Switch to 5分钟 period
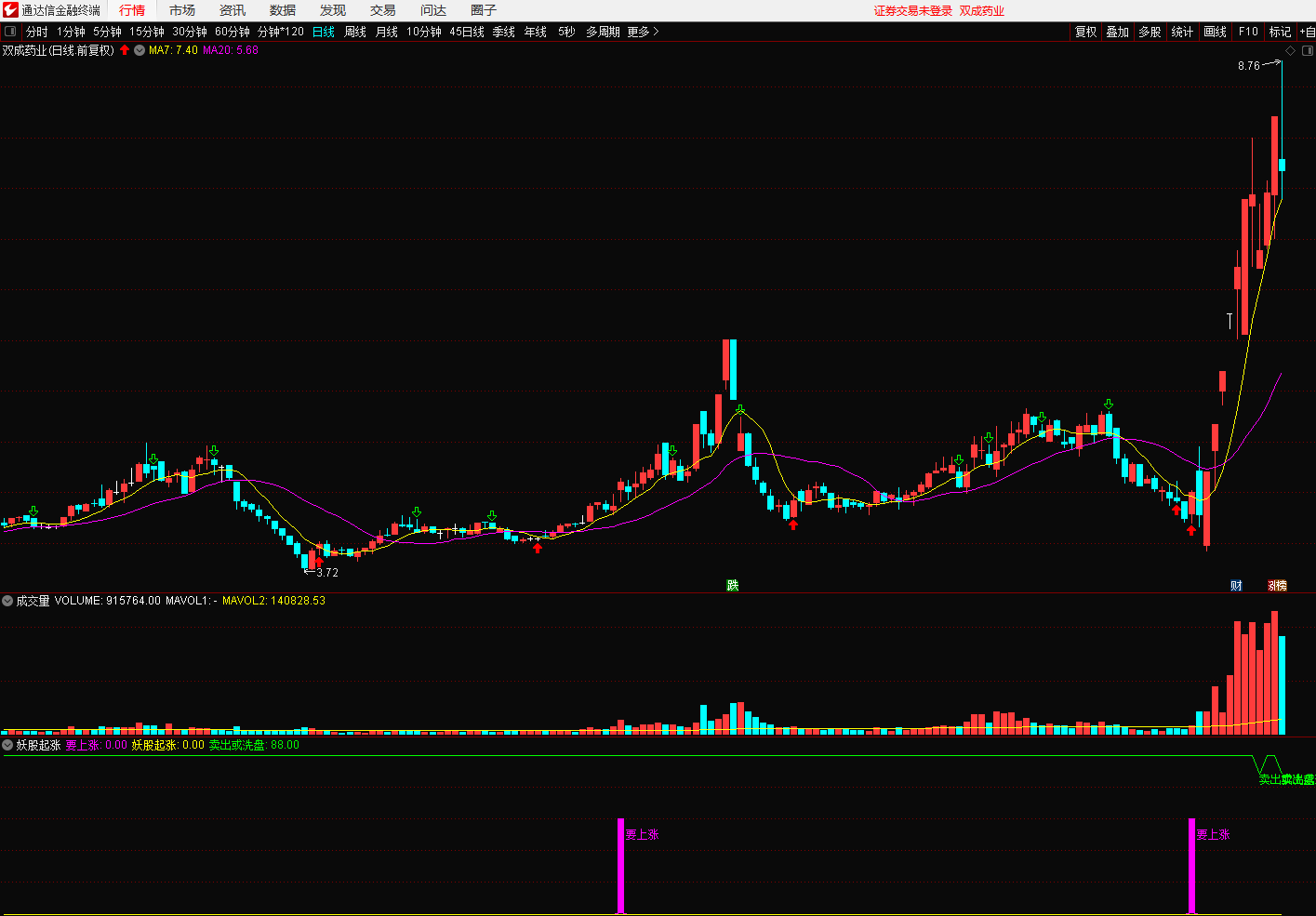Screen dimensions: 1316x916 point(107,32)
